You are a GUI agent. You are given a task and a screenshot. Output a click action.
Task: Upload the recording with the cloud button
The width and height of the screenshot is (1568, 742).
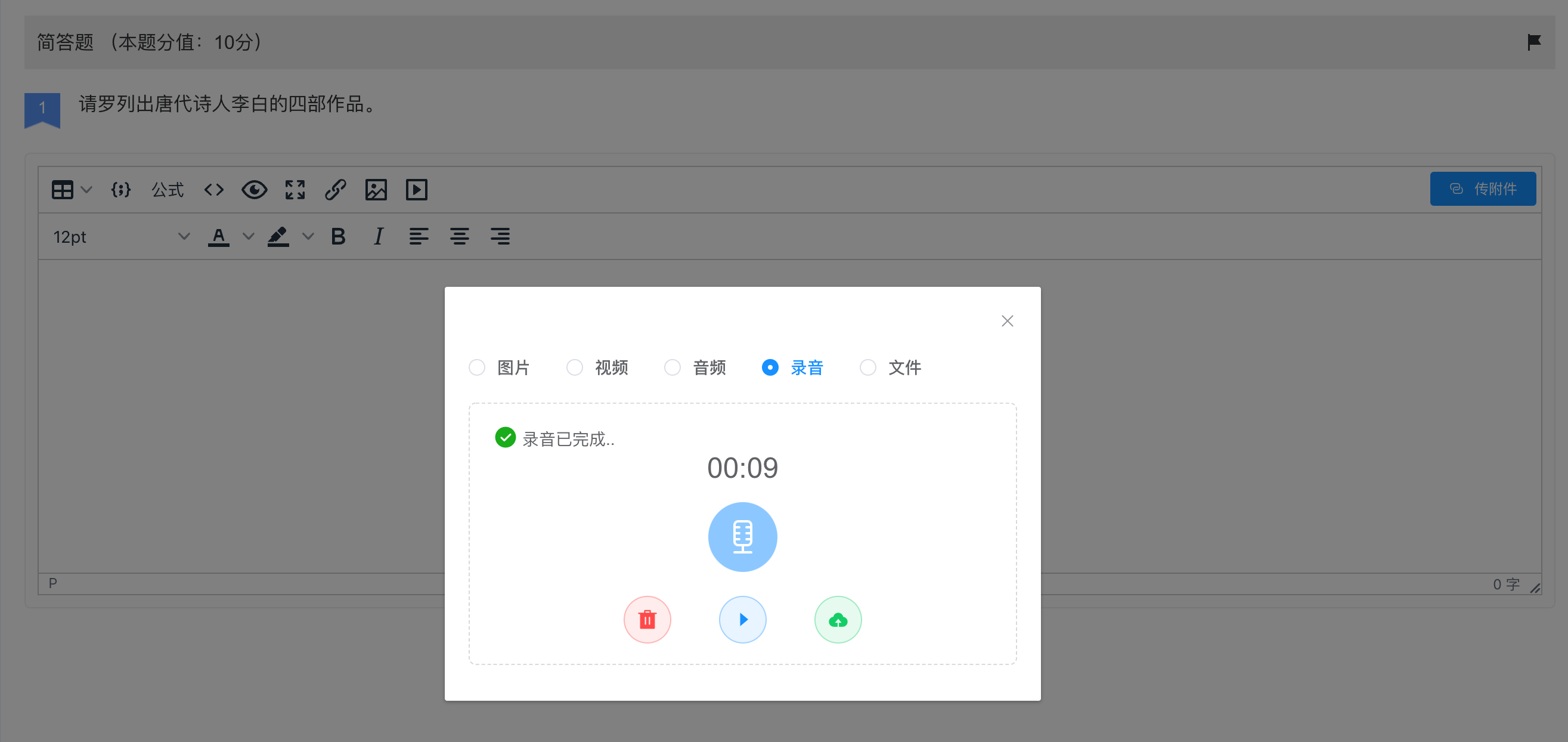coord(838,620)
